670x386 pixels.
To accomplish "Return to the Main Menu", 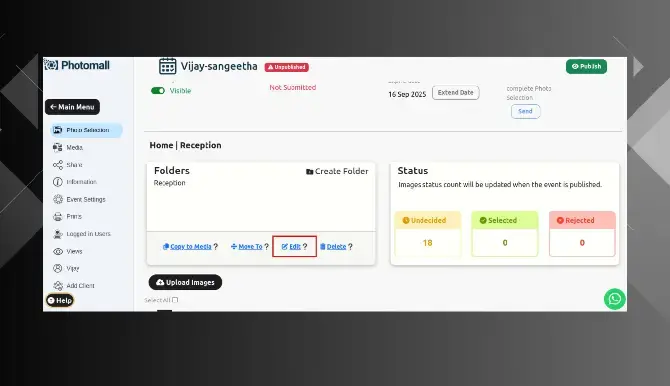I will (72, 107).
